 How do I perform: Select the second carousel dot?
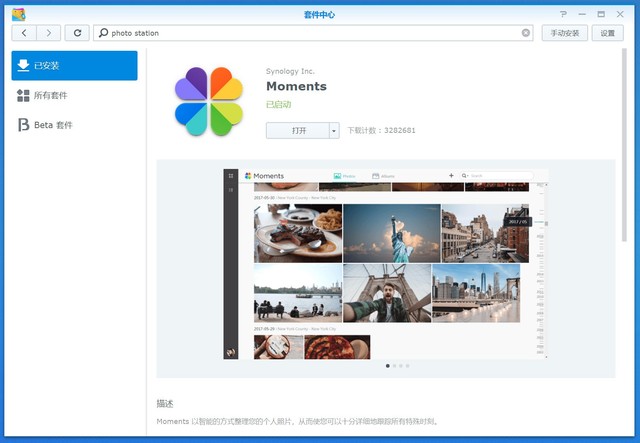pyautogui.click(x=394, y=366)
